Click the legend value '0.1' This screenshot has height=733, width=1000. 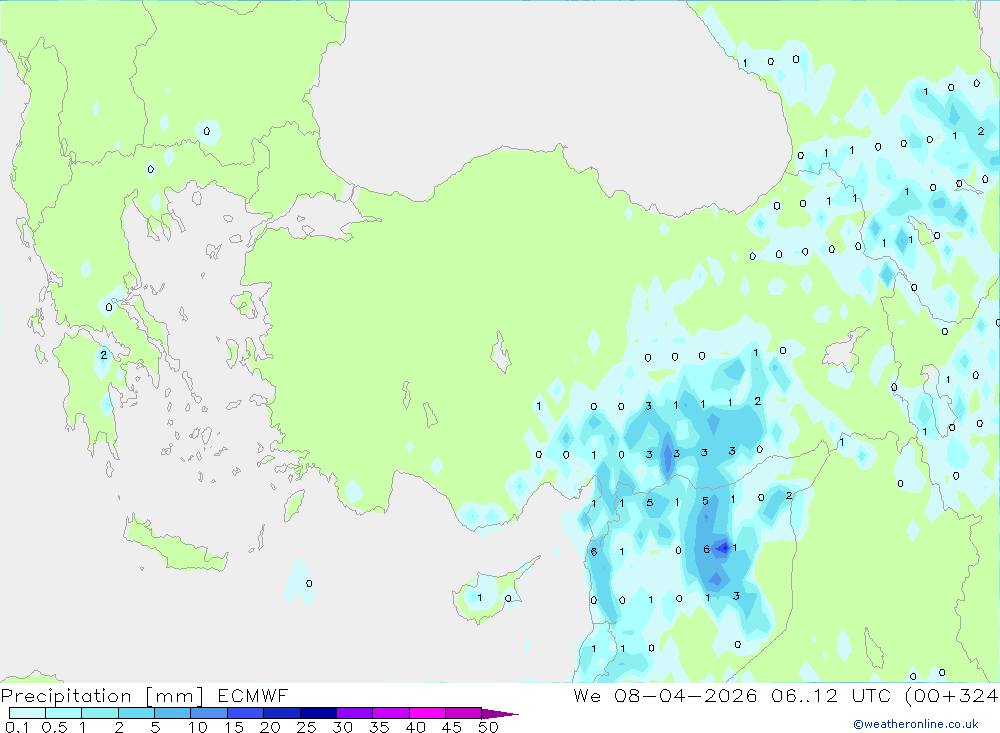(17, 727)
